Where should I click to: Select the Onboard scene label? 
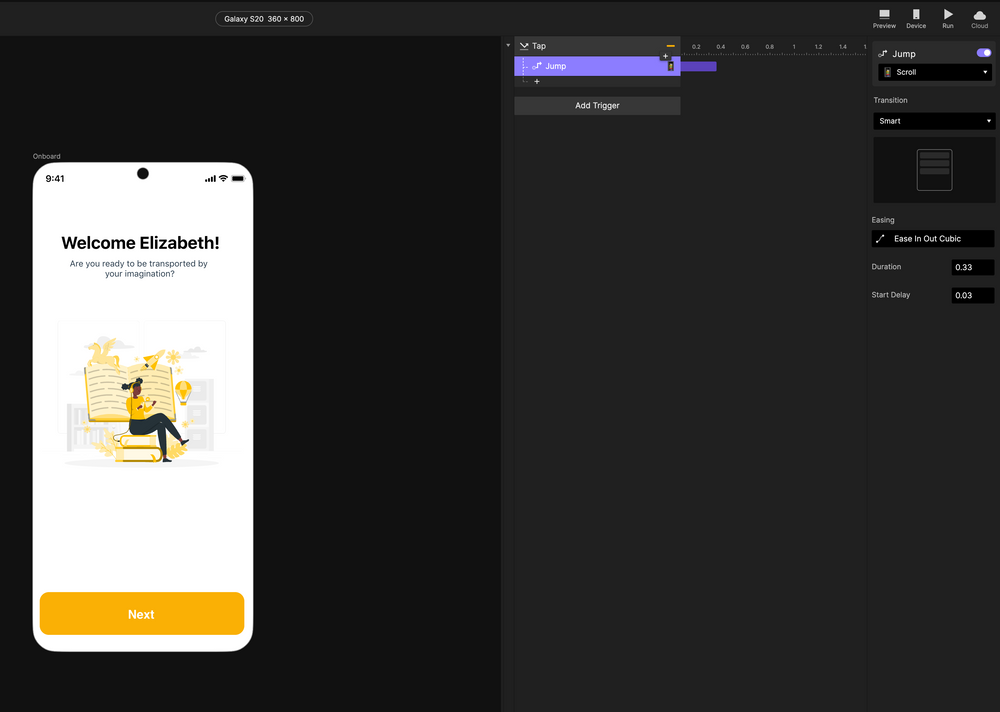[46, 156]
